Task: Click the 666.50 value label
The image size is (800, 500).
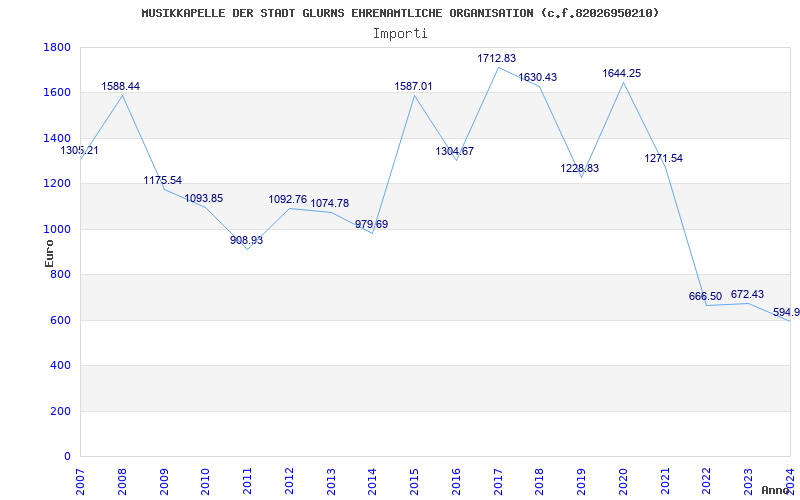Action: [705, 297]
